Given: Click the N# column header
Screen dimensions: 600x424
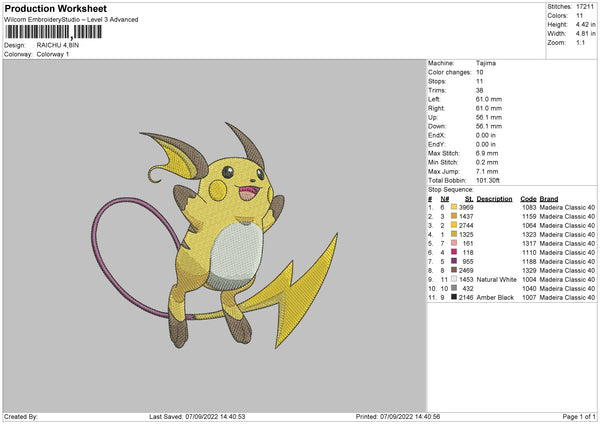Looking at the screenshot, I should [x=445, y=199].
